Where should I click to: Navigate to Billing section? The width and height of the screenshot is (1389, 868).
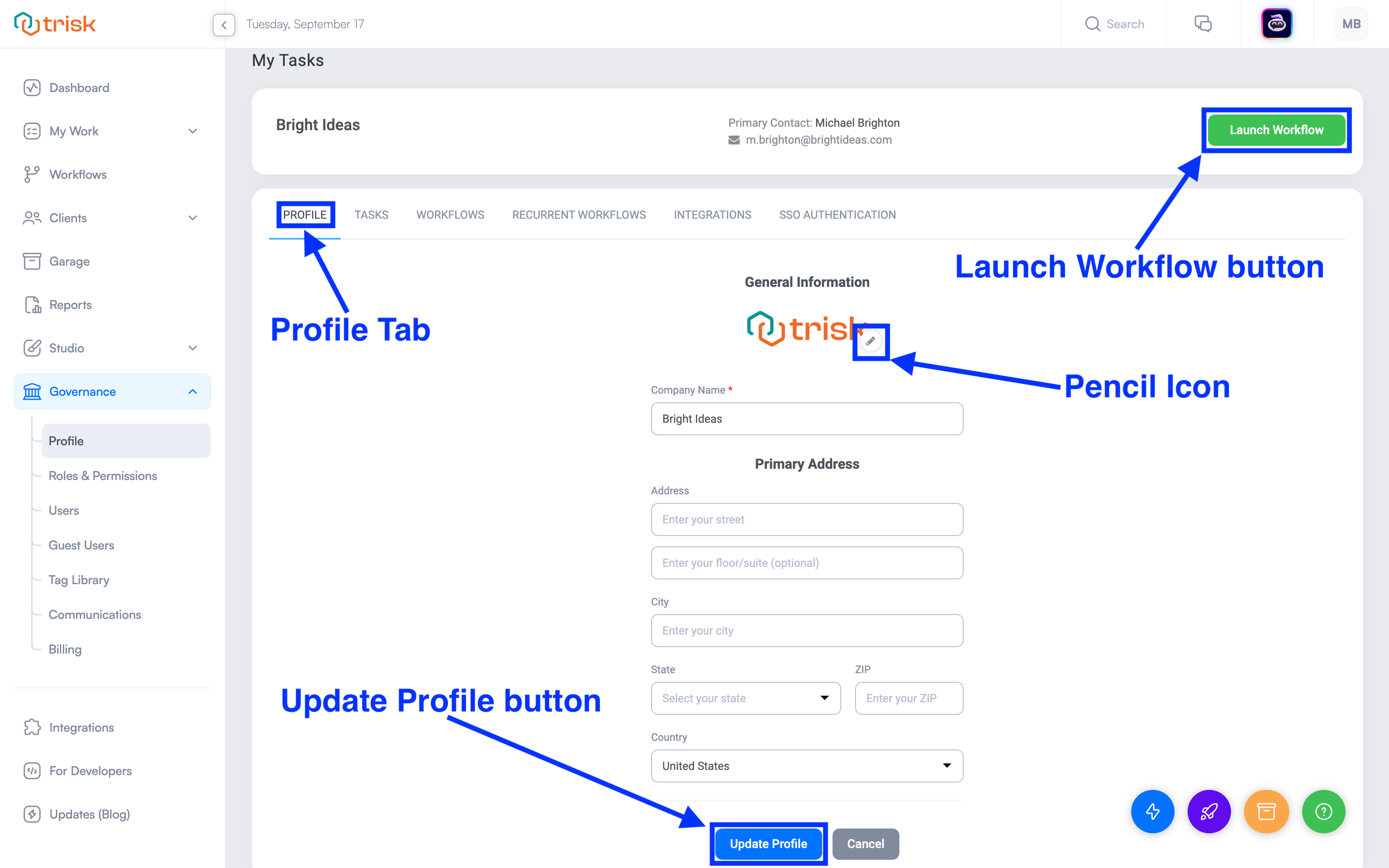pos(64,648)
